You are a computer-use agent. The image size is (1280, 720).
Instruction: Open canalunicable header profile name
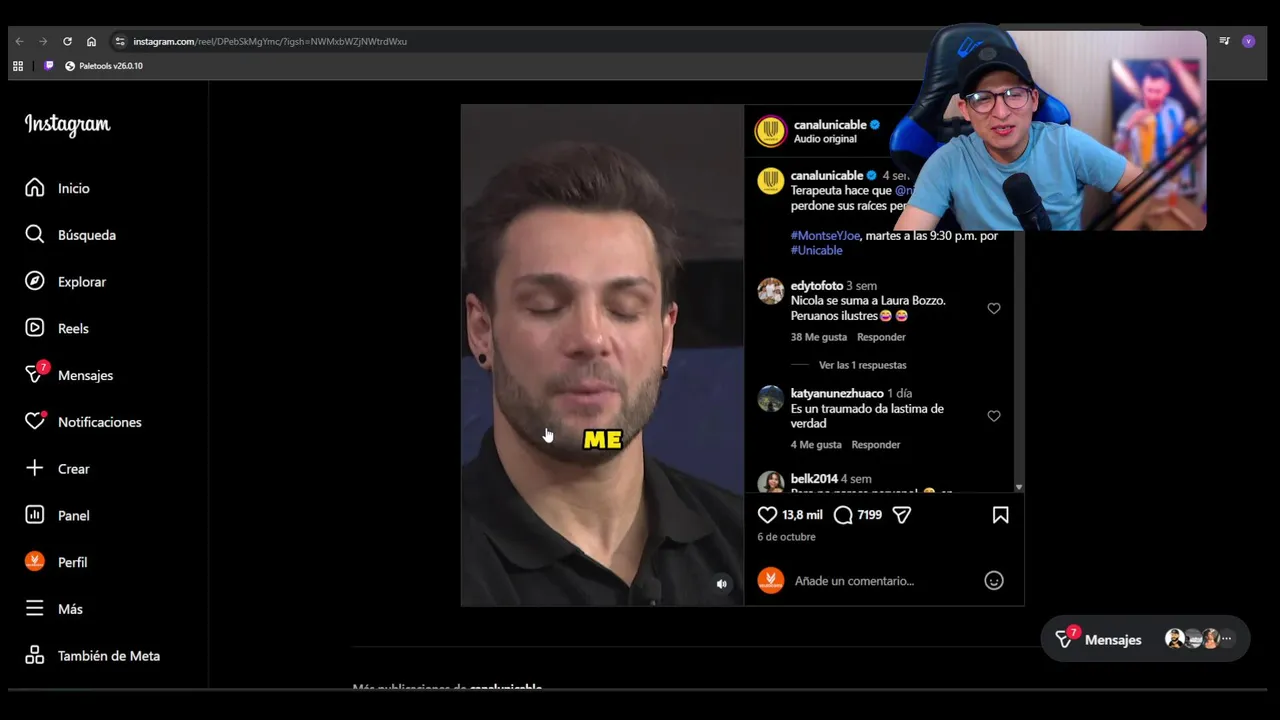tap(830, 125)
